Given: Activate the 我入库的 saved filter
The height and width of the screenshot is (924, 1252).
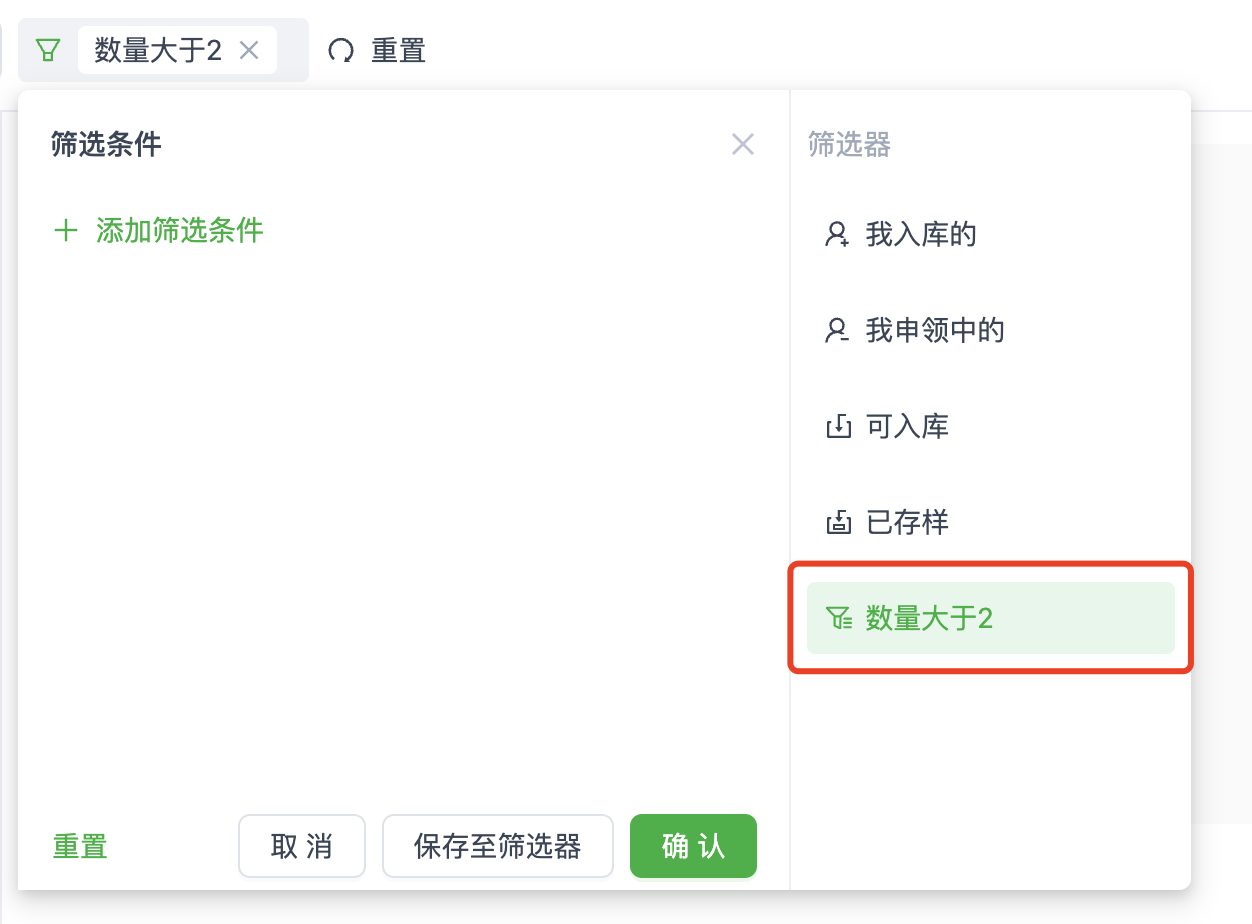Looking at the screenshot, I should [920, 234].
